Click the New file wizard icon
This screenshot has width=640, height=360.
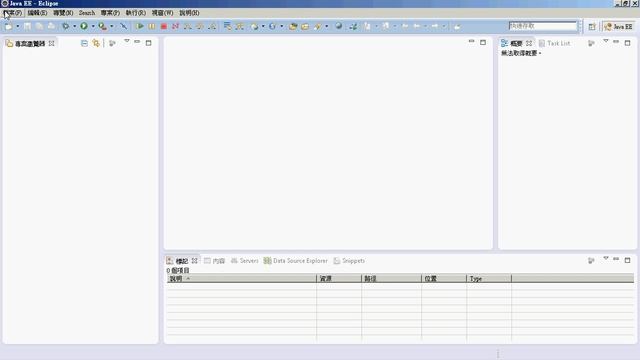point(8,27)
